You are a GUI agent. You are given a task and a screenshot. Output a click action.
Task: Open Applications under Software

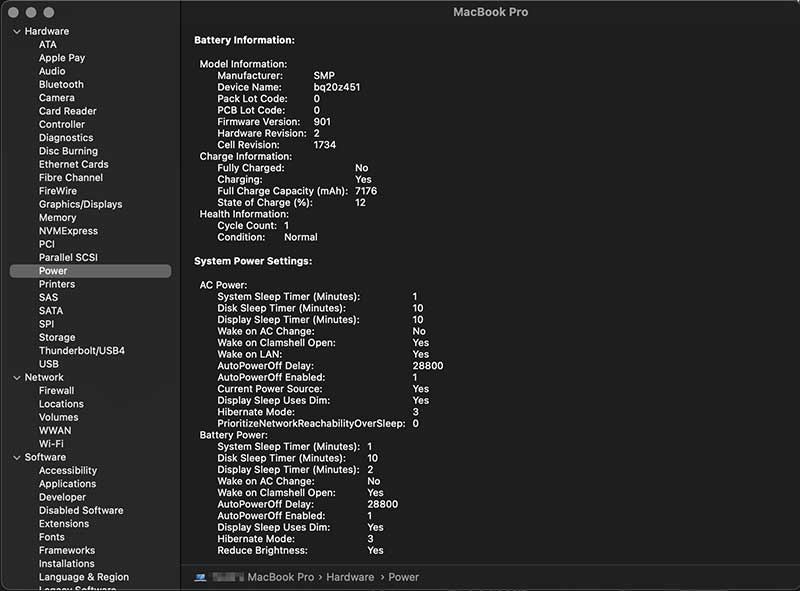(x=67, y=484)
